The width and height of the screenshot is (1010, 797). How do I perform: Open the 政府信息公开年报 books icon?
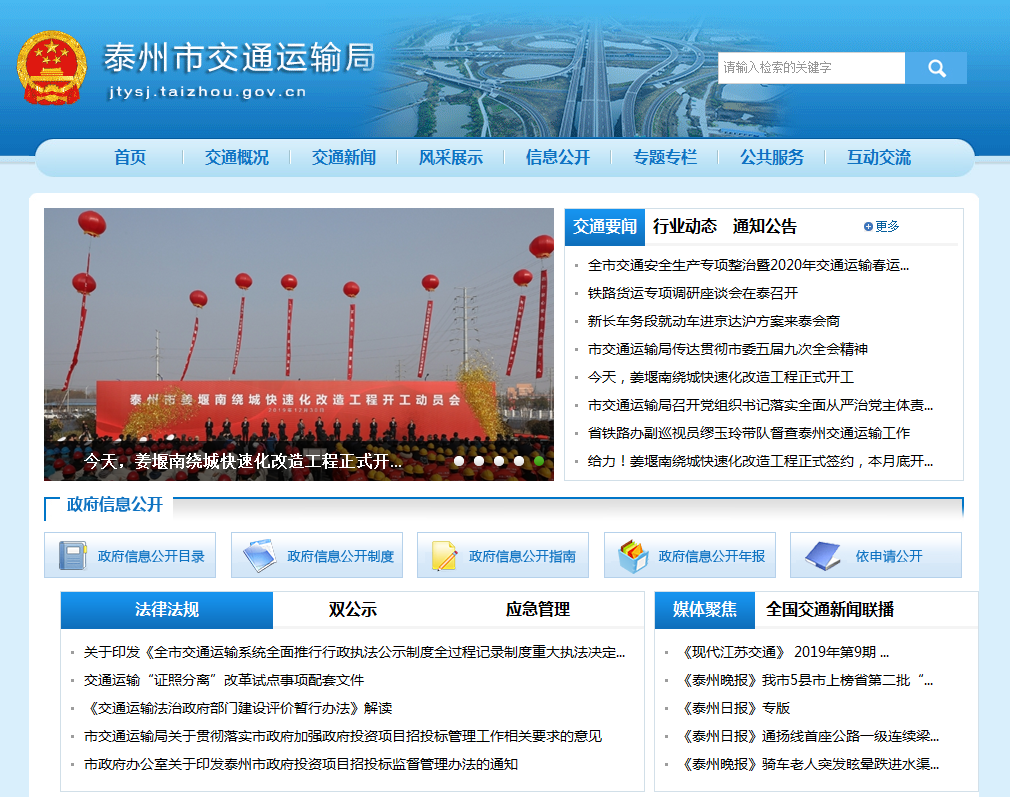(632, 556)
